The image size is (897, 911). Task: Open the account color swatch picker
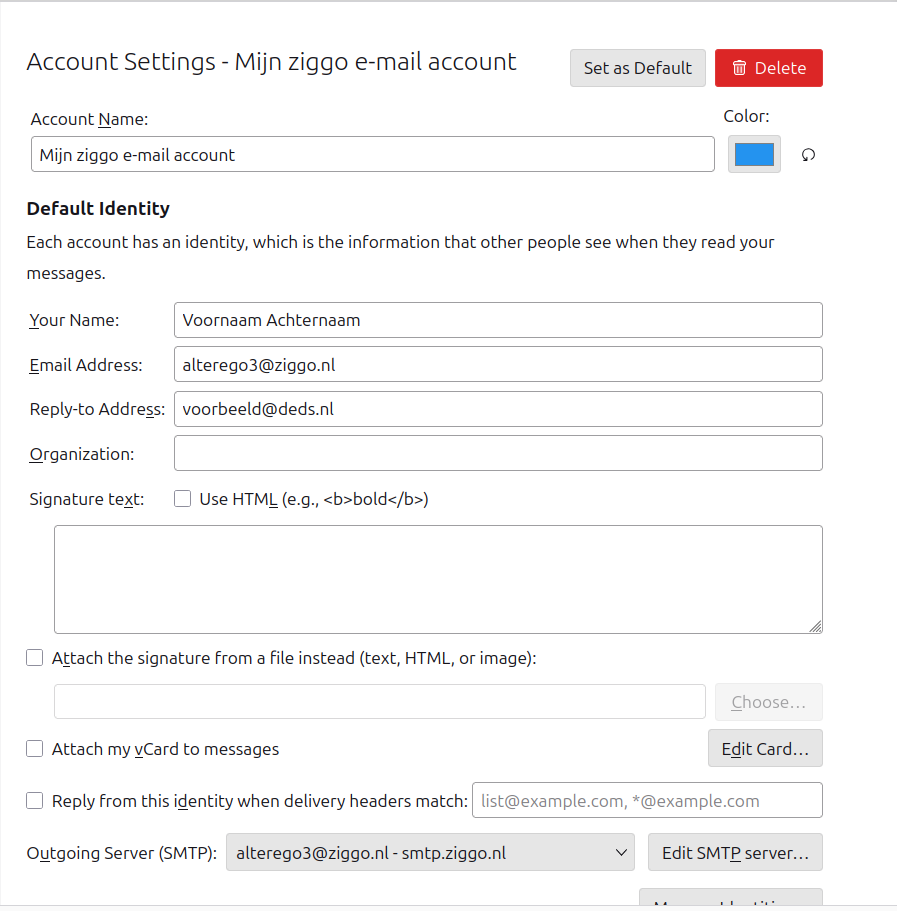click(754, 155)
